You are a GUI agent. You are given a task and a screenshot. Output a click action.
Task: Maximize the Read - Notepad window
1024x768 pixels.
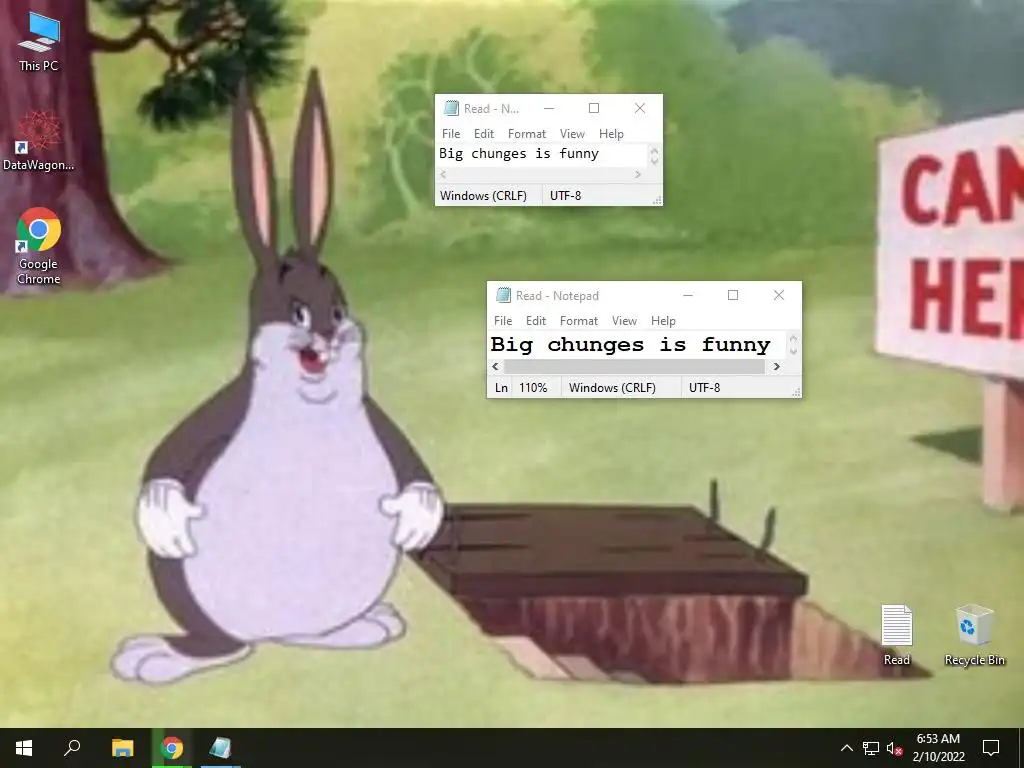(733, 295)
